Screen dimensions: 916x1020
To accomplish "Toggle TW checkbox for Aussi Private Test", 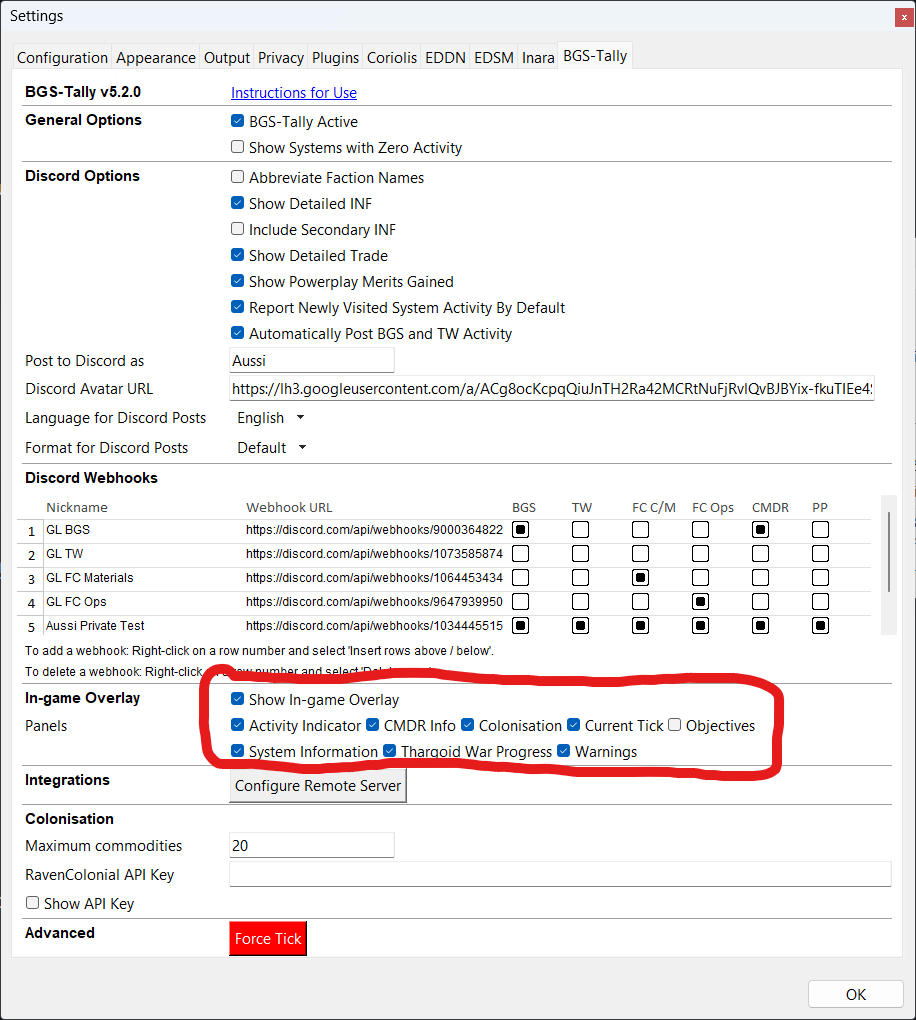I will click(580, 626).
